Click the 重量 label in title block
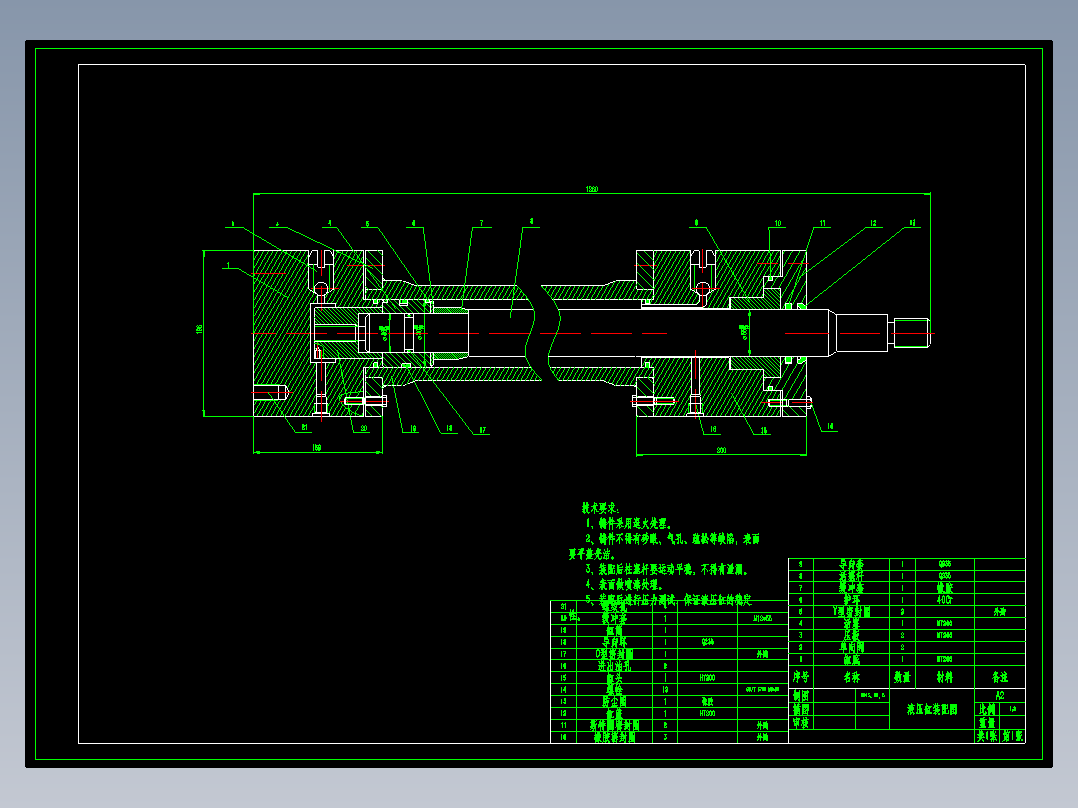Screen dimensions: 1078x808 click(987, 723)
